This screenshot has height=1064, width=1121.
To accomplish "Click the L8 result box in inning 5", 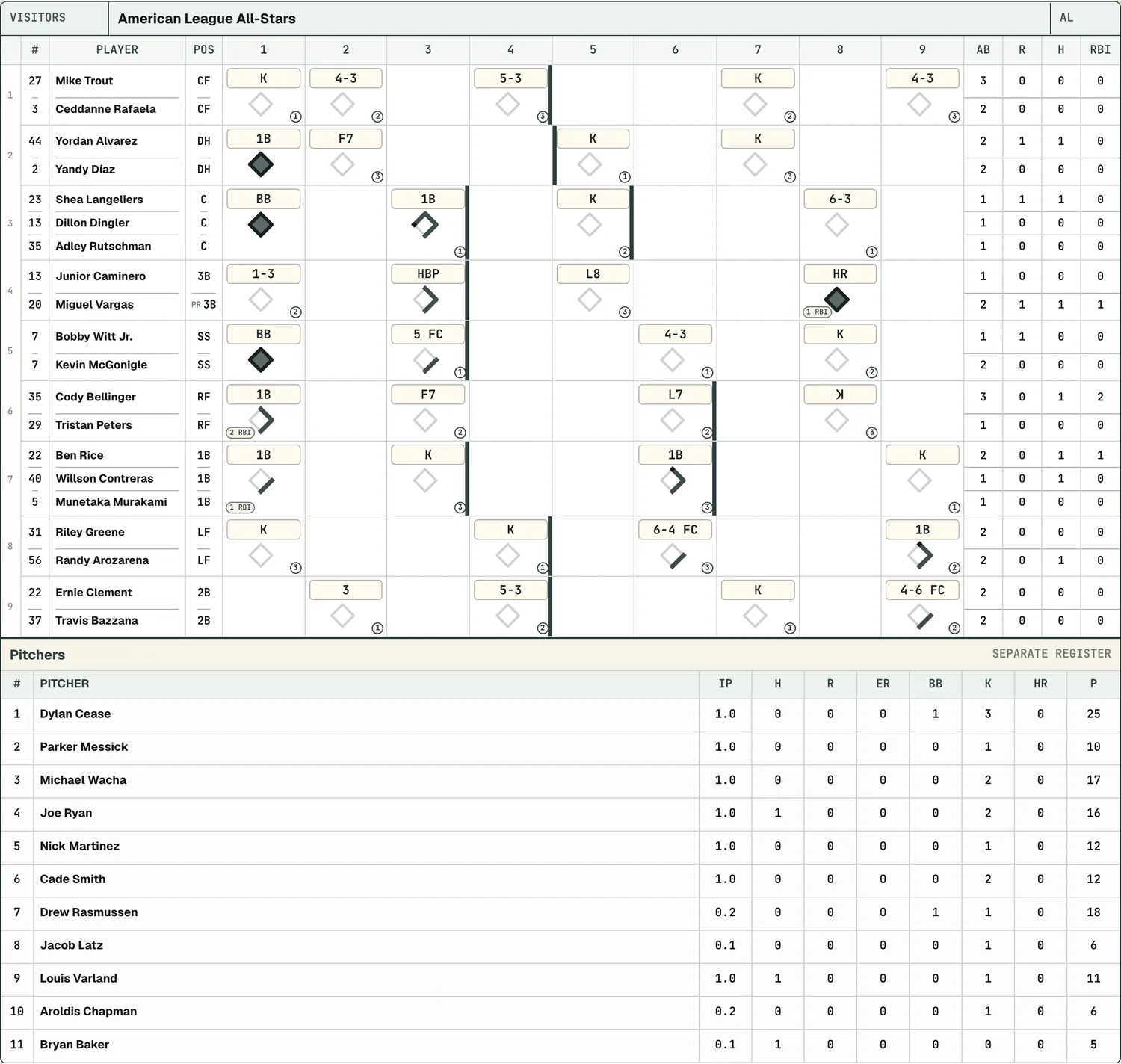I will (x=593, y=274).
